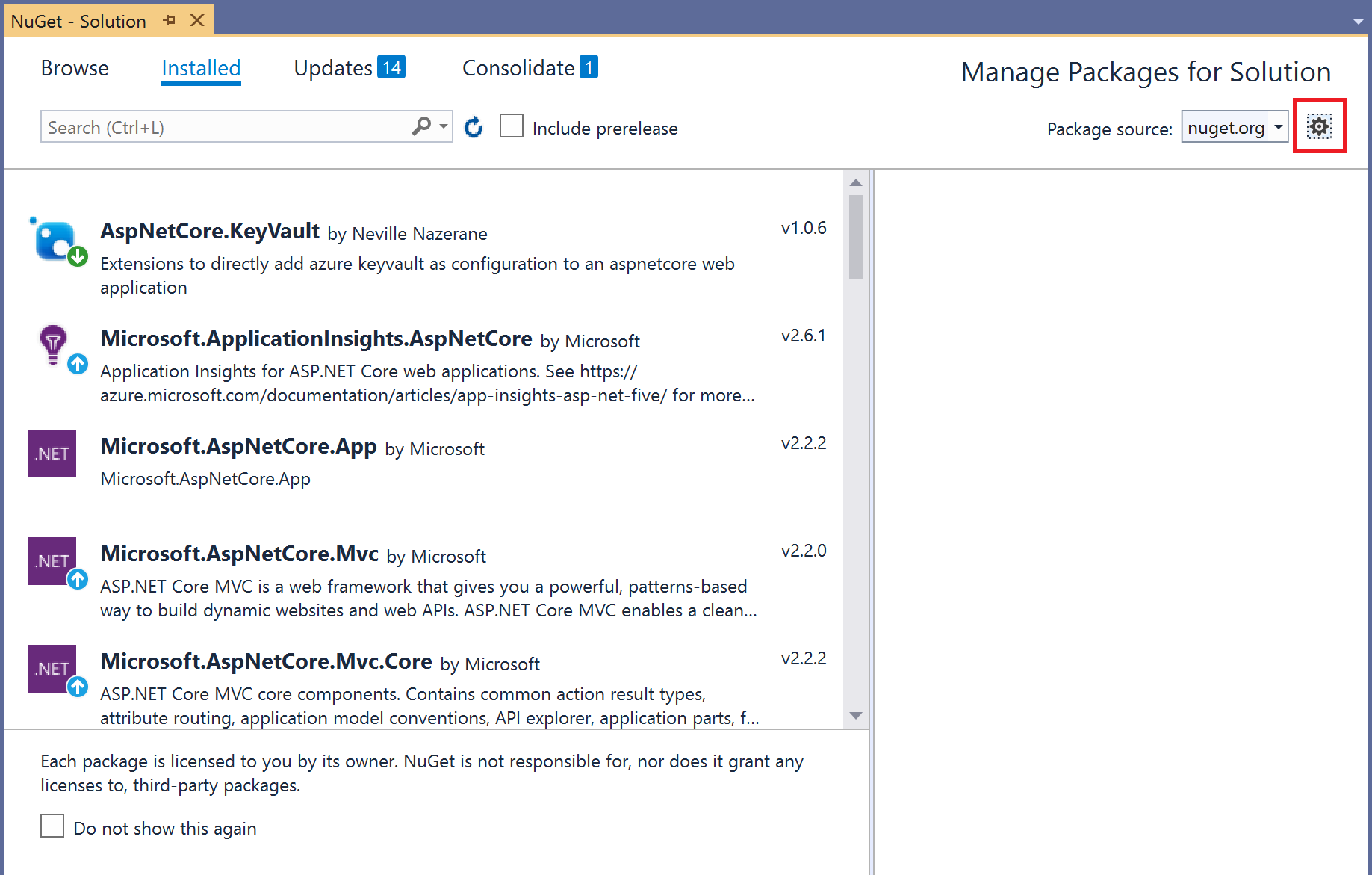Select the Microsoft.AspNetCore.Mvc.Core package
Image resolution: width=1372 pixels, height=875 pixels.
(267, 661)
